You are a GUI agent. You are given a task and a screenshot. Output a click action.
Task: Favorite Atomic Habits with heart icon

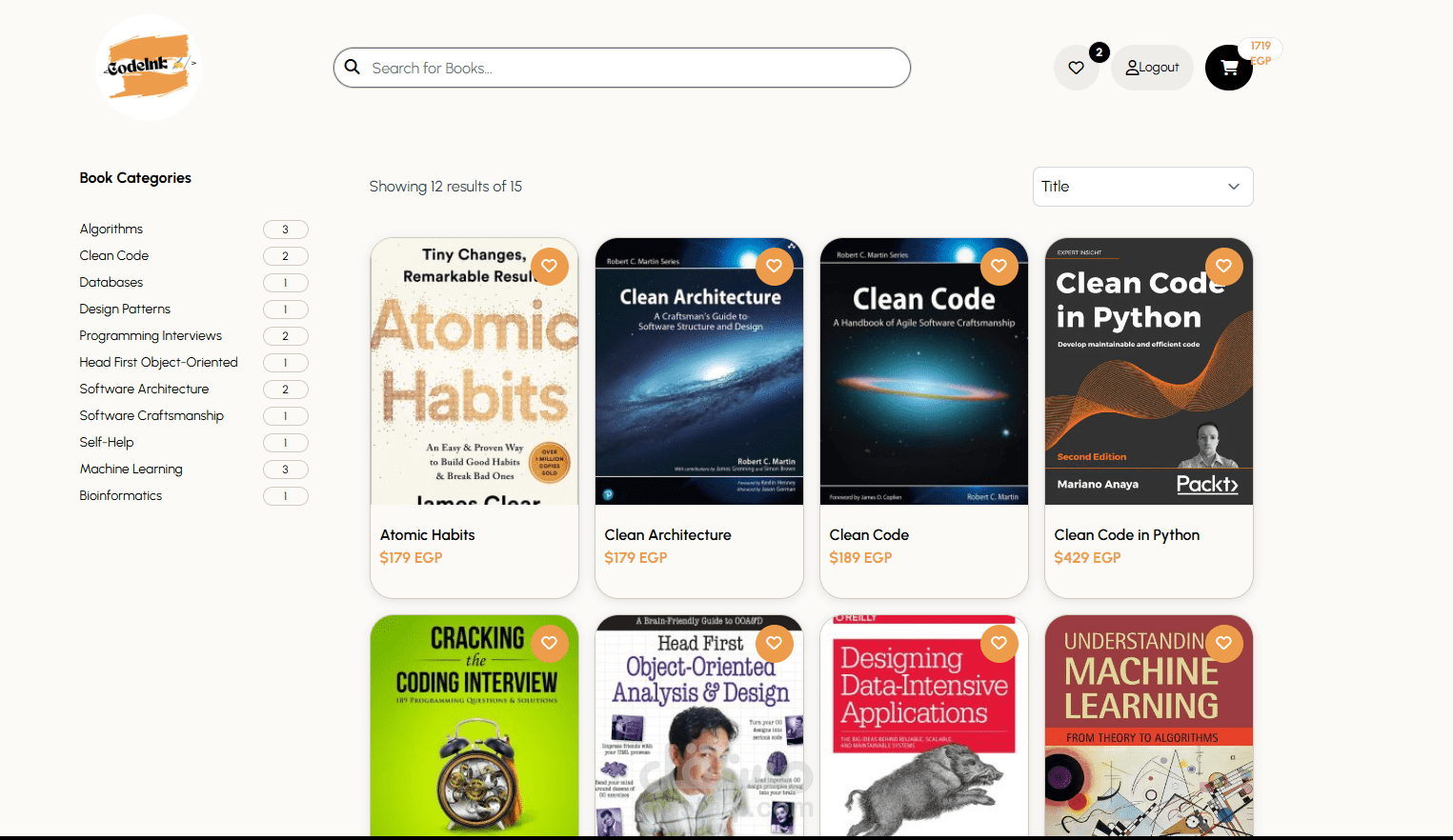pyautogui.click(x=550, y=267)
